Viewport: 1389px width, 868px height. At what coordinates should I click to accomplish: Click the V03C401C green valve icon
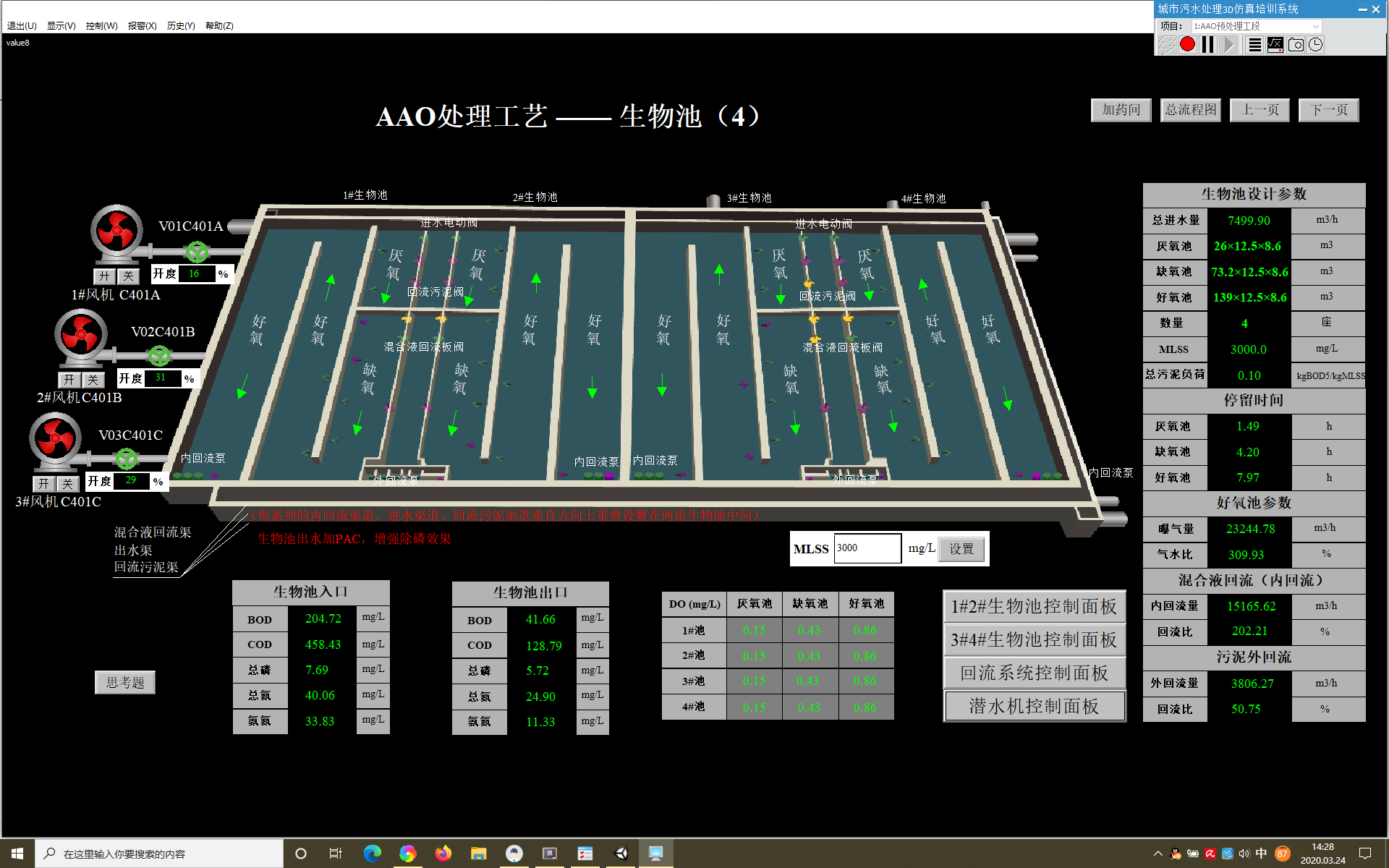click(127, 458)
